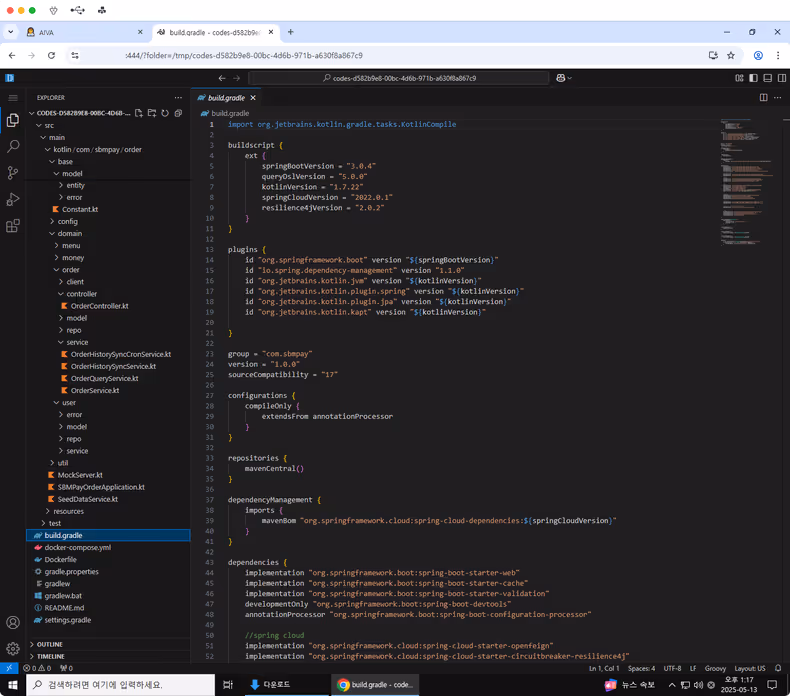This screenshot has height=696, width=790.
Task: Open the Extensions view
Action: tap(13, 225)
